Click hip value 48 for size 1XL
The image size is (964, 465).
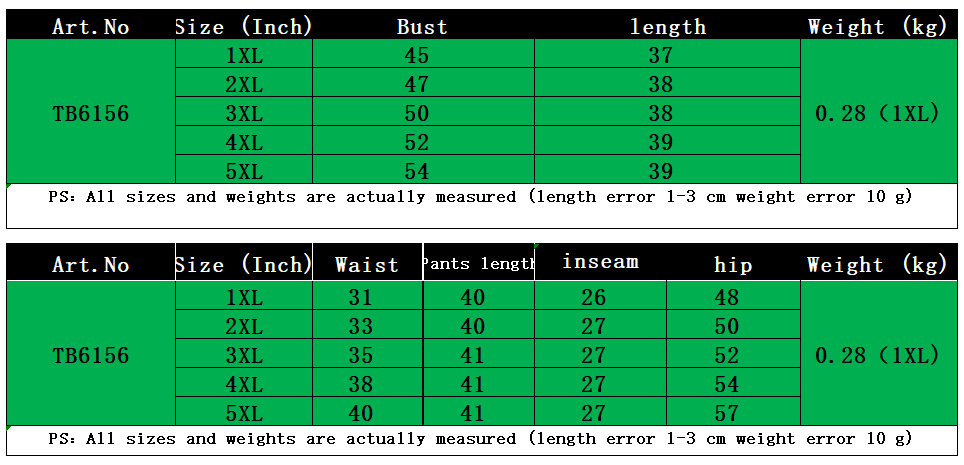(x=727, y=297)
